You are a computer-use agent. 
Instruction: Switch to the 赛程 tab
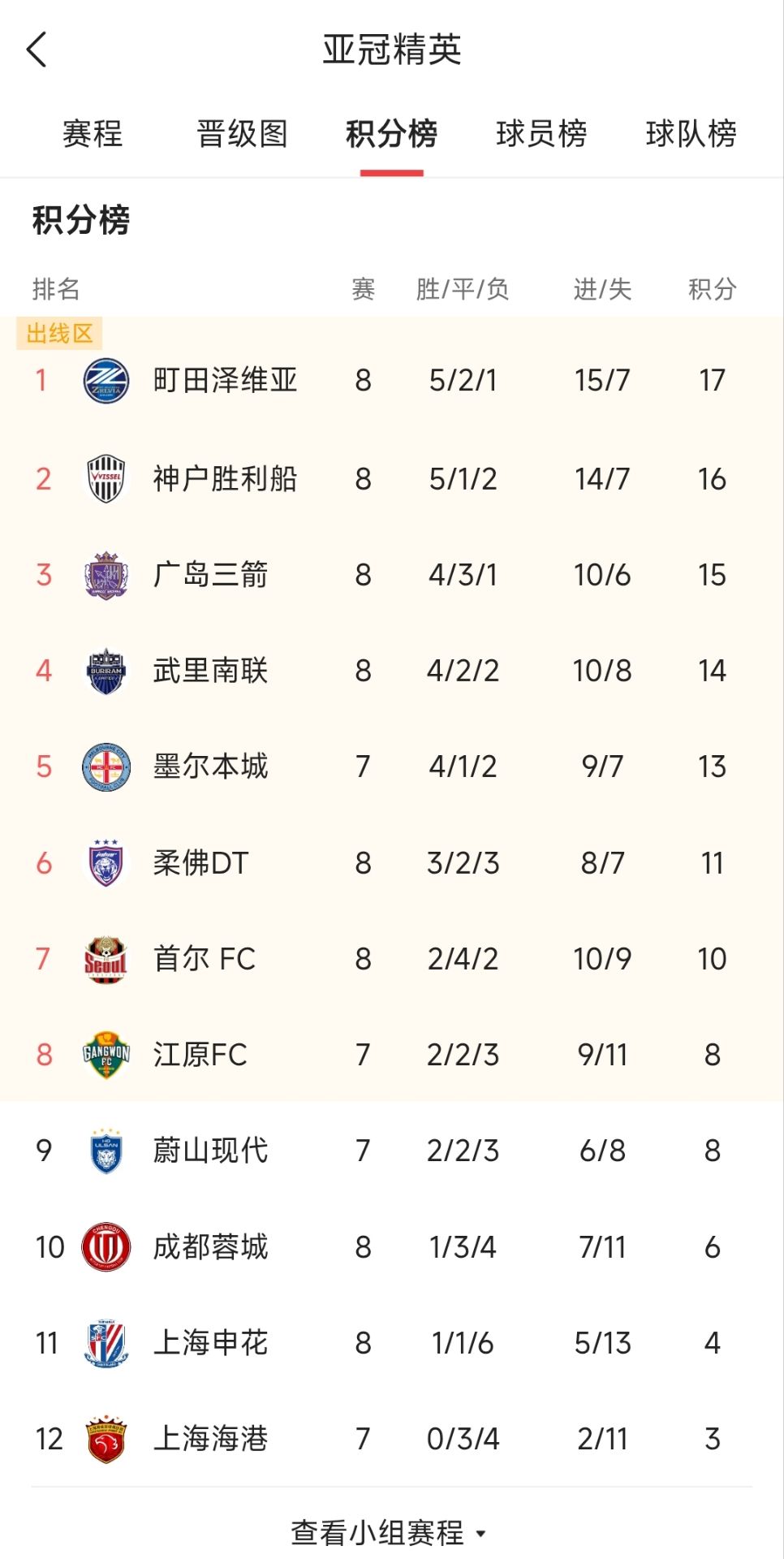[x=93, y=134]
